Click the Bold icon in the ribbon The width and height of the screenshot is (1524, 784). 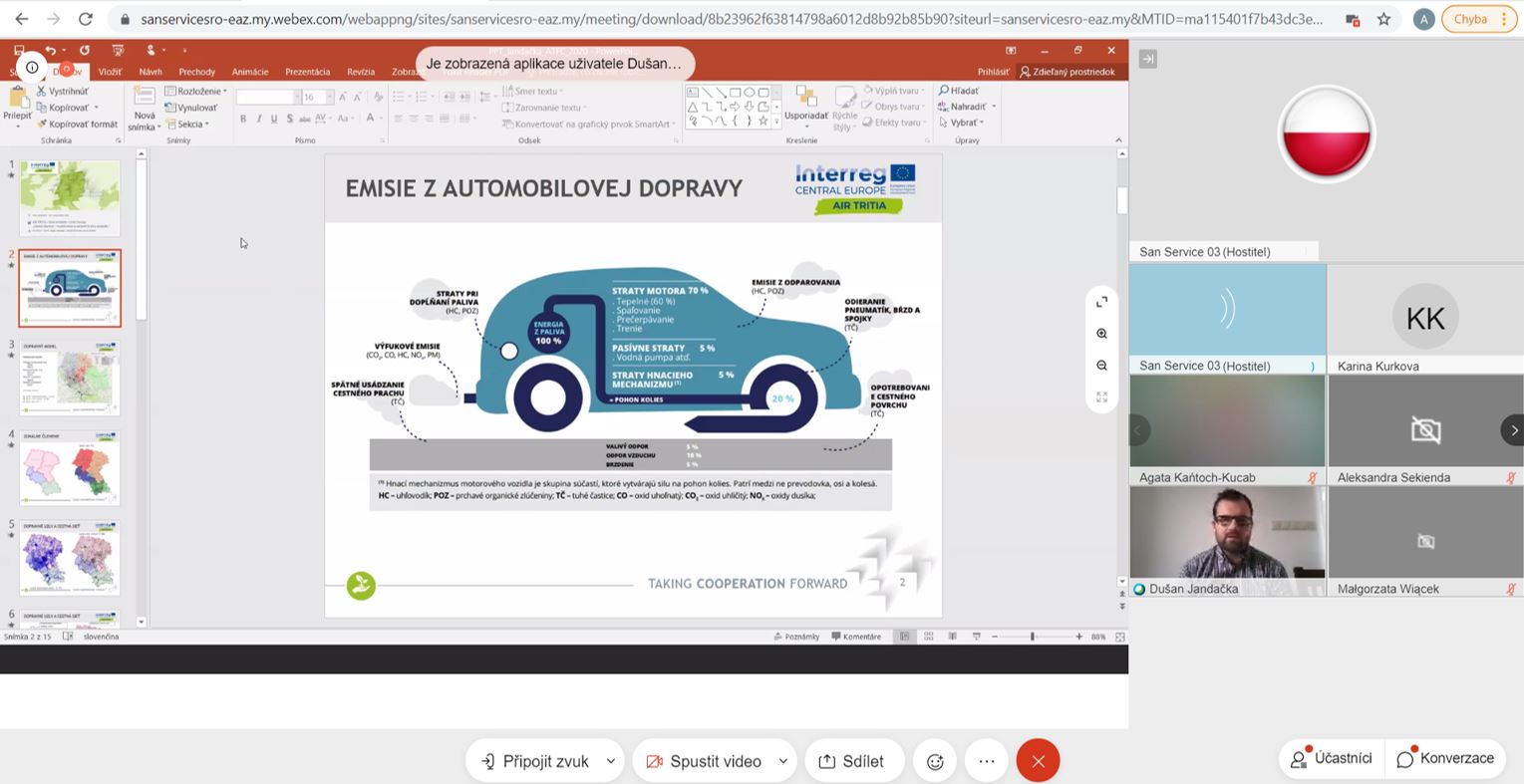[x=242, y=119]
